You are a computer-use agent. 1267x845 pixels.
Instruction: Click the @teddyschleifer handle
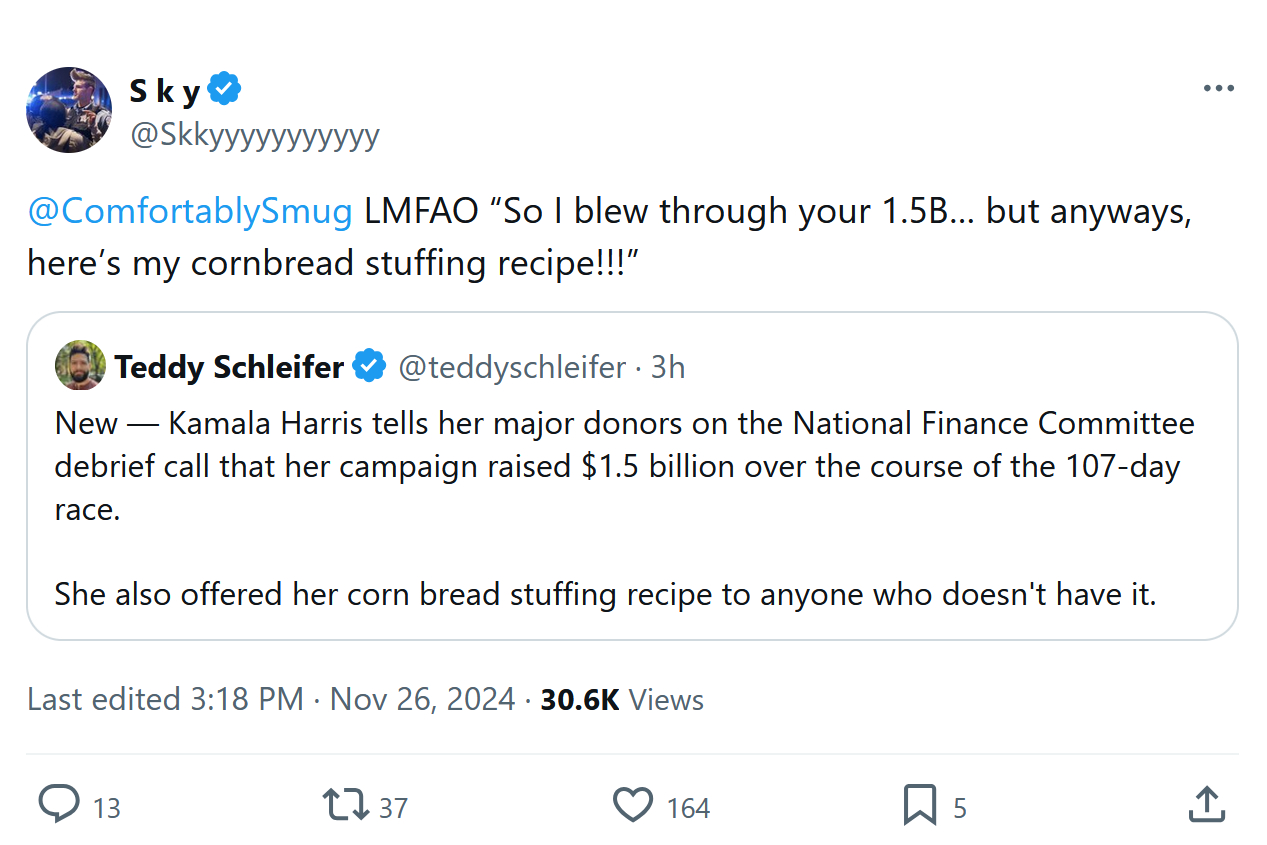512,367
